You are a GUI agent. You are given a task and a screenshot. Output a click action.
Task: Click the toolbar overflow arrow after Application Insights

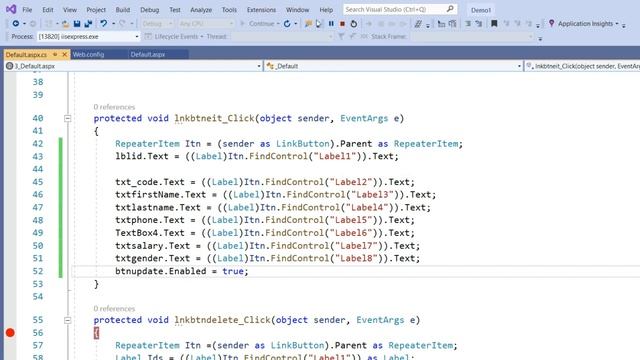(624, 25)
